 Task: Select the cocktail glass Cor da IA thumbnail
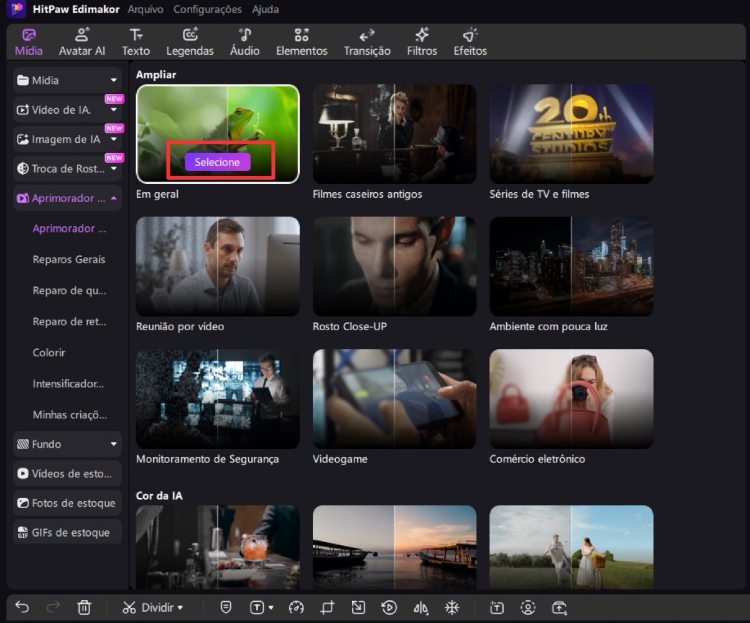click(x=218, y=547)
